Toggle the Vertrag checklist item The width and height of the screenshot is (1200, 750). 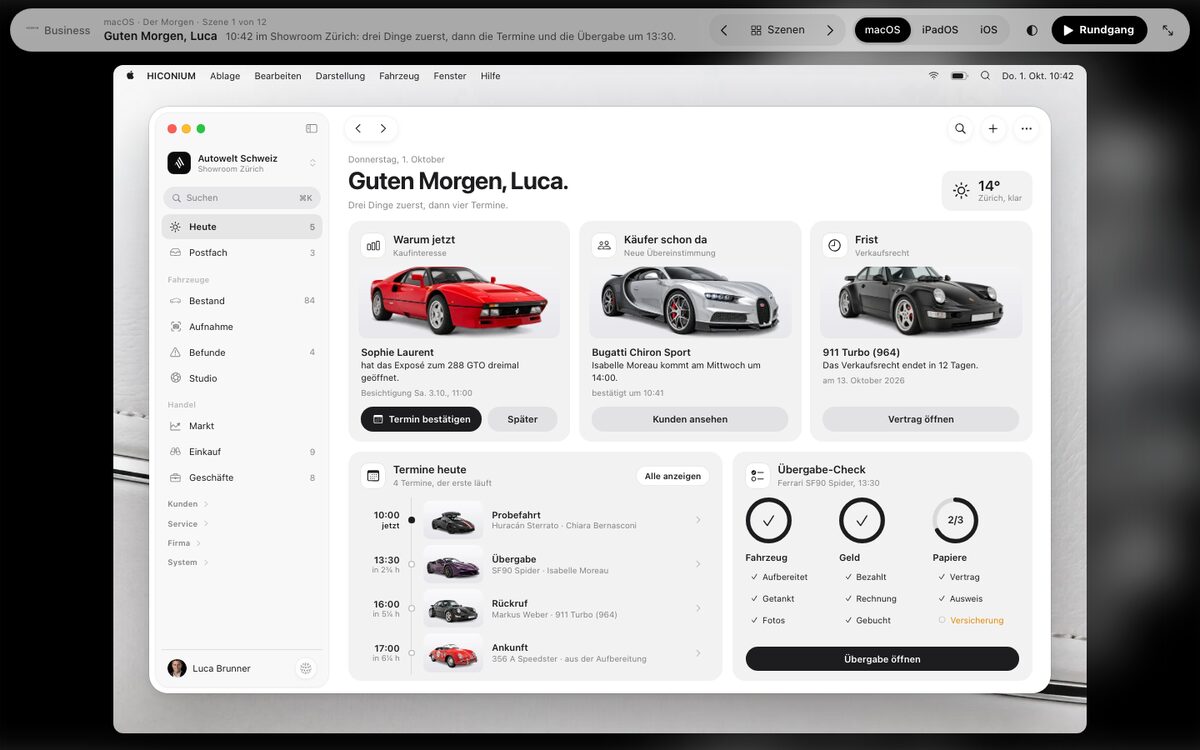pos(959,577)
